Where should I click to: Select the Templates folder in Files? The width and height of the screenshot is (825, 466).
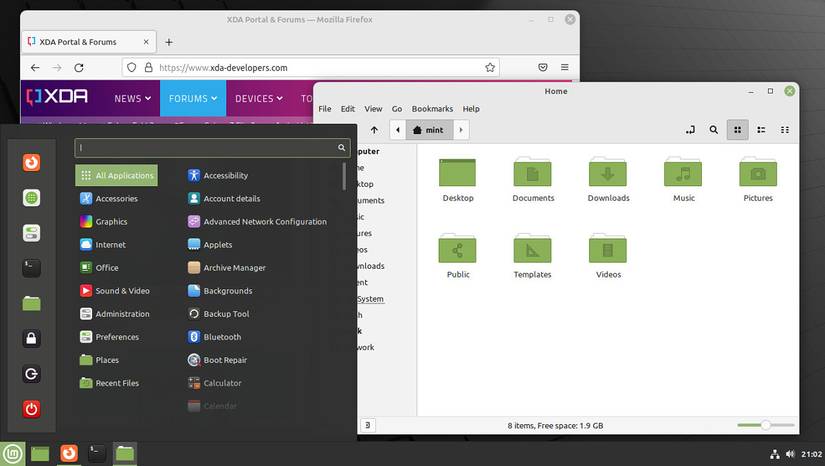click(532, 256)
